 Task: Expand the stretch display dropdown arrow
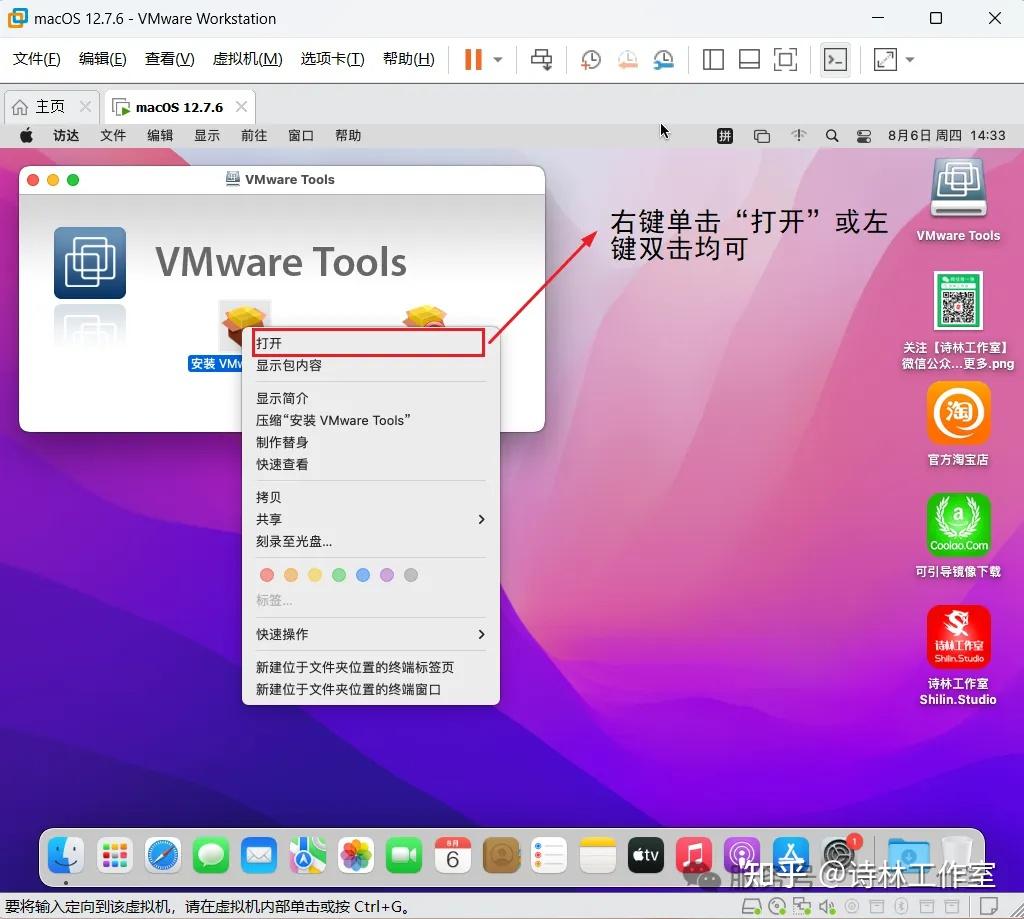coord(910,59)
